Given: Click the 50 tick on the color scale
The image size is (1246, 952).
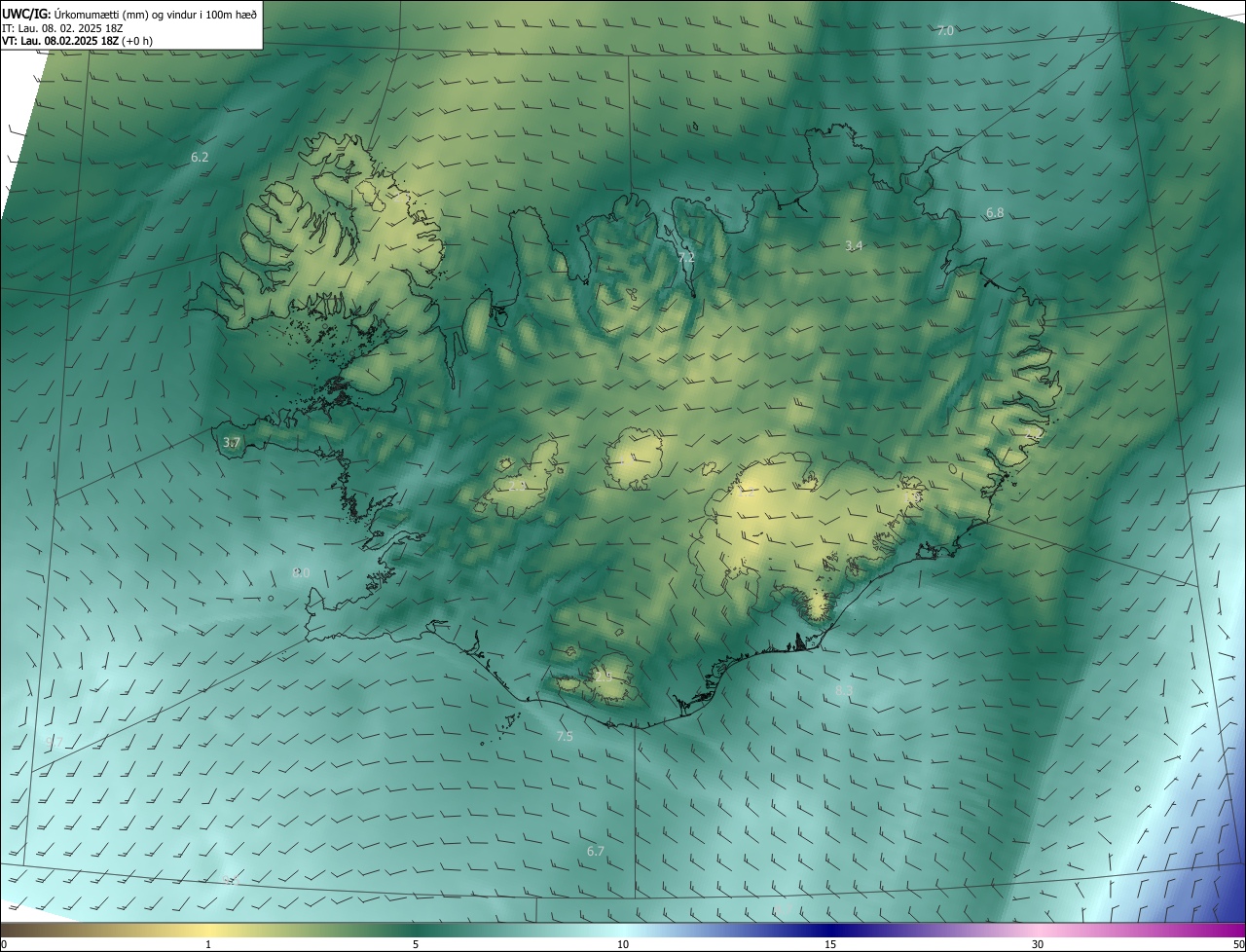Looking at the screenshot, I should pyautogui.click(x=1238, y=945).
